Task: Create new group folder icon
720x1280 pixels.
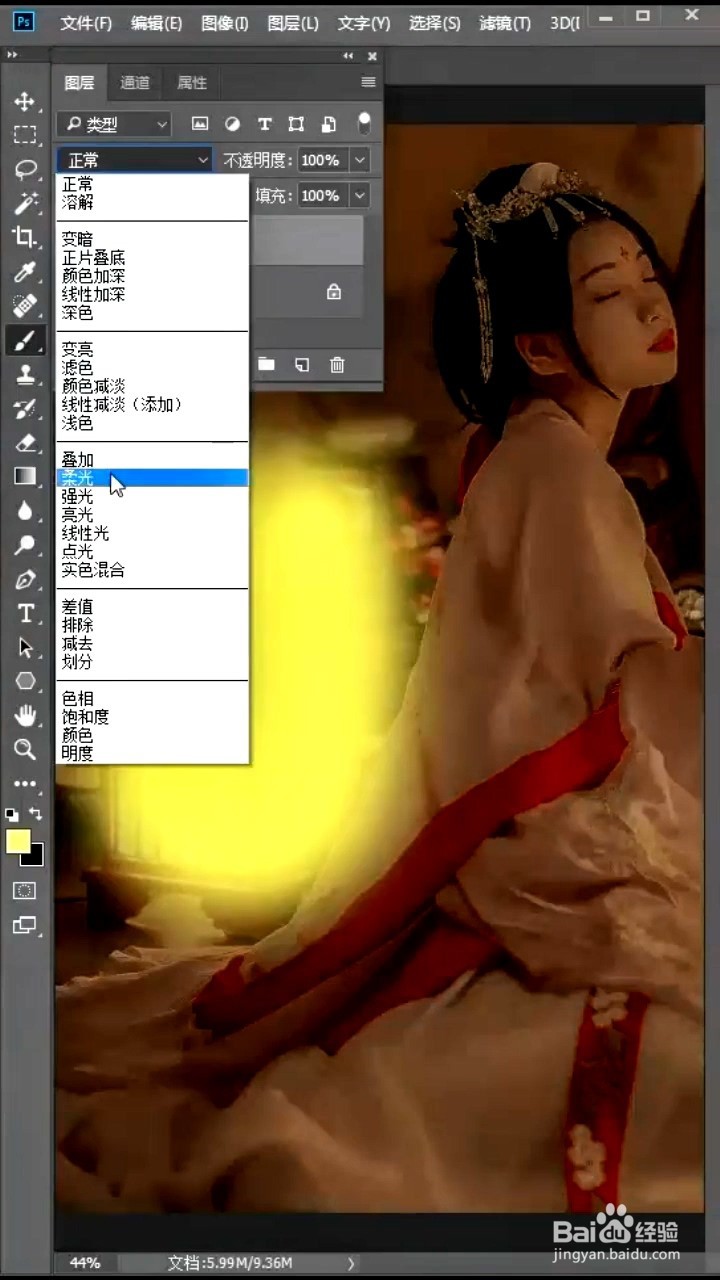Action: pos(266,365)
